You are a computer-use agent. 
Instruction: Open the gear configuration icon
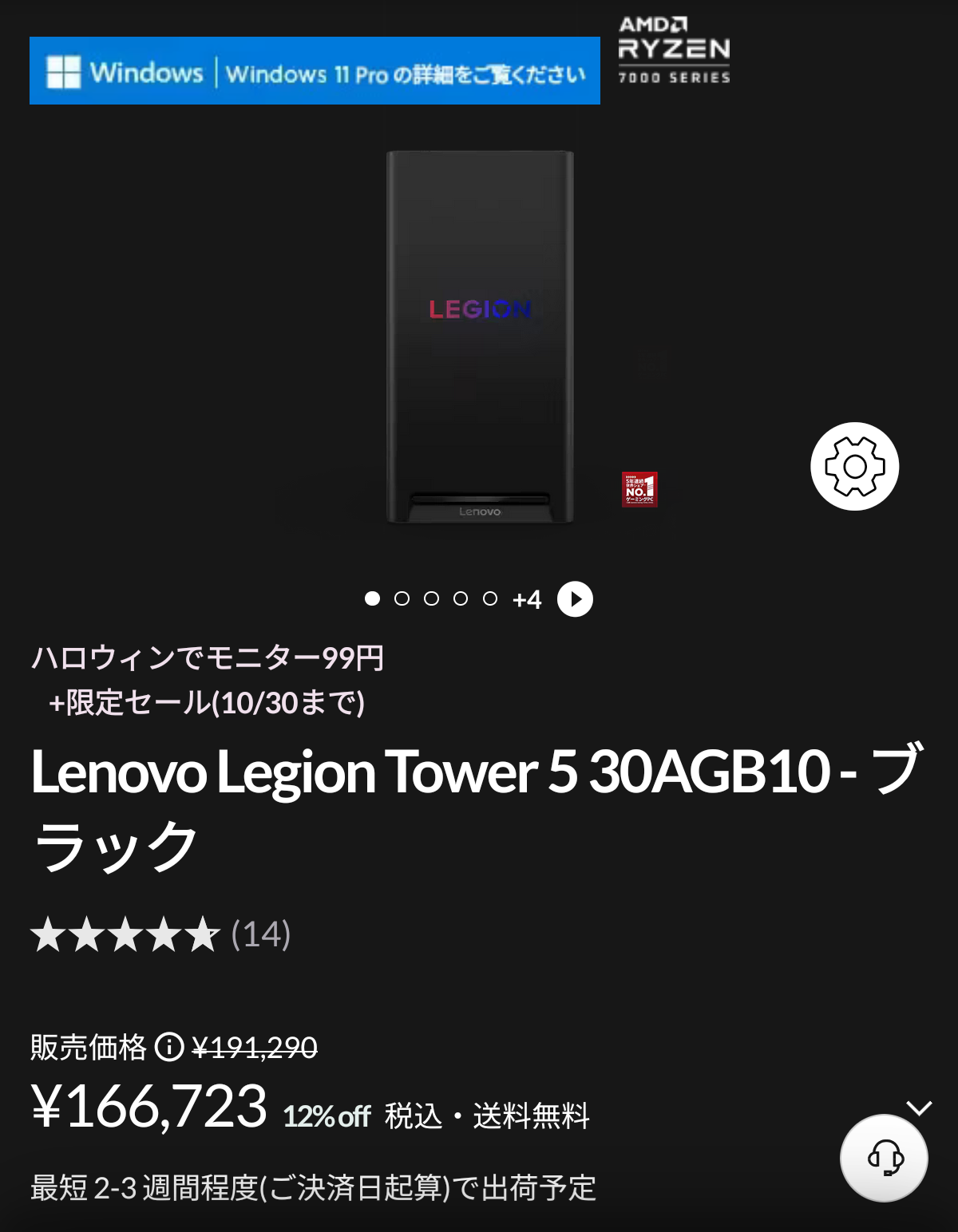(x=854, y=466)
